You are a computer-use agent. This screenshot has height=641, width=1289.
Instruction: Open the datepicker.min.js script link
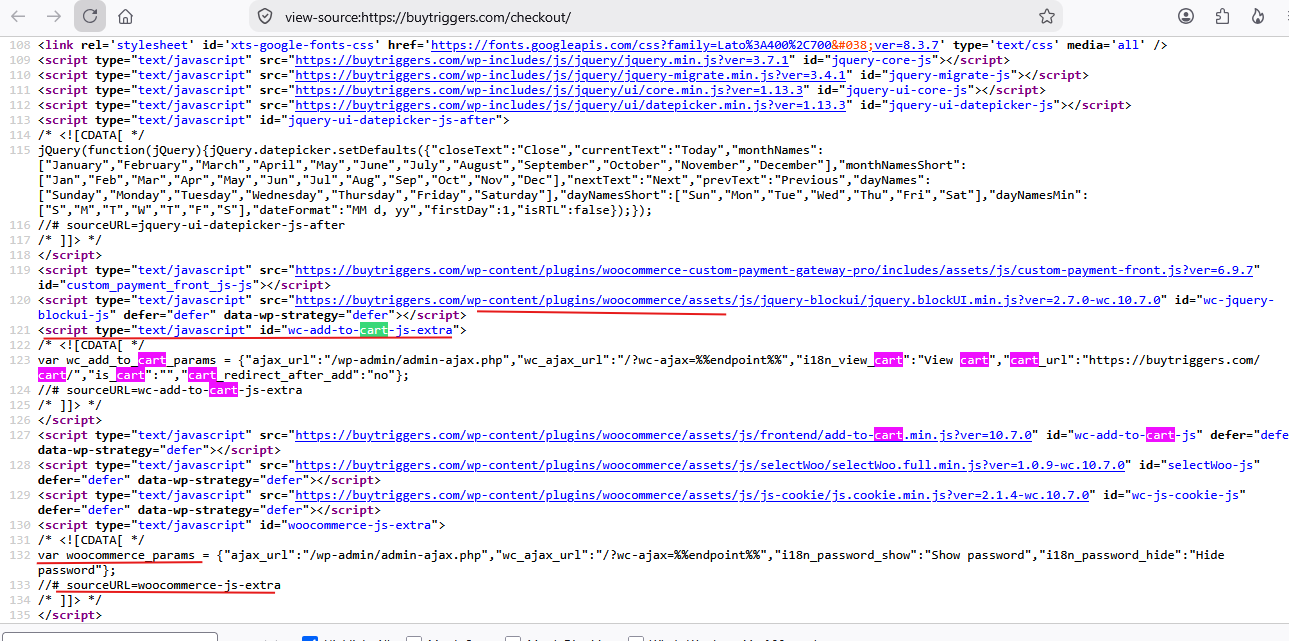click(x=572, y=105)
